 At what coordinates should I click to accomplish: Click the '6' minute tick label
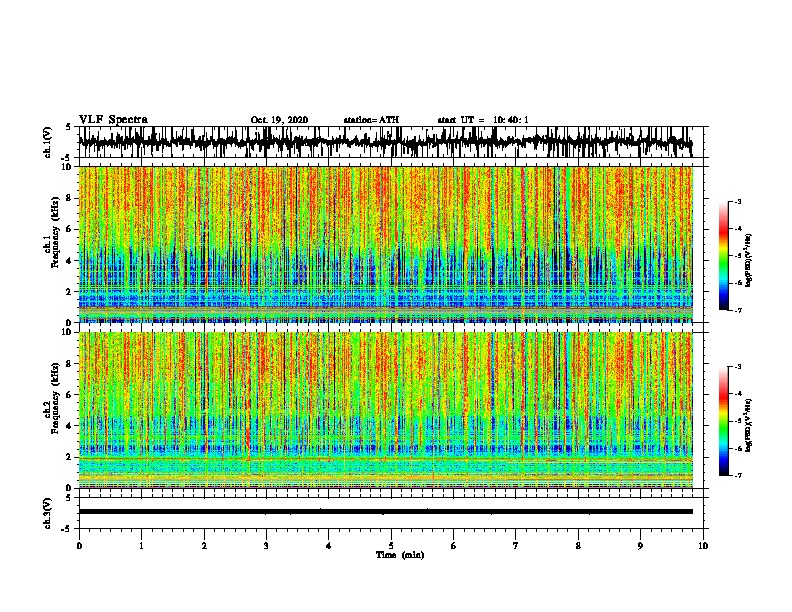(454, 546)
